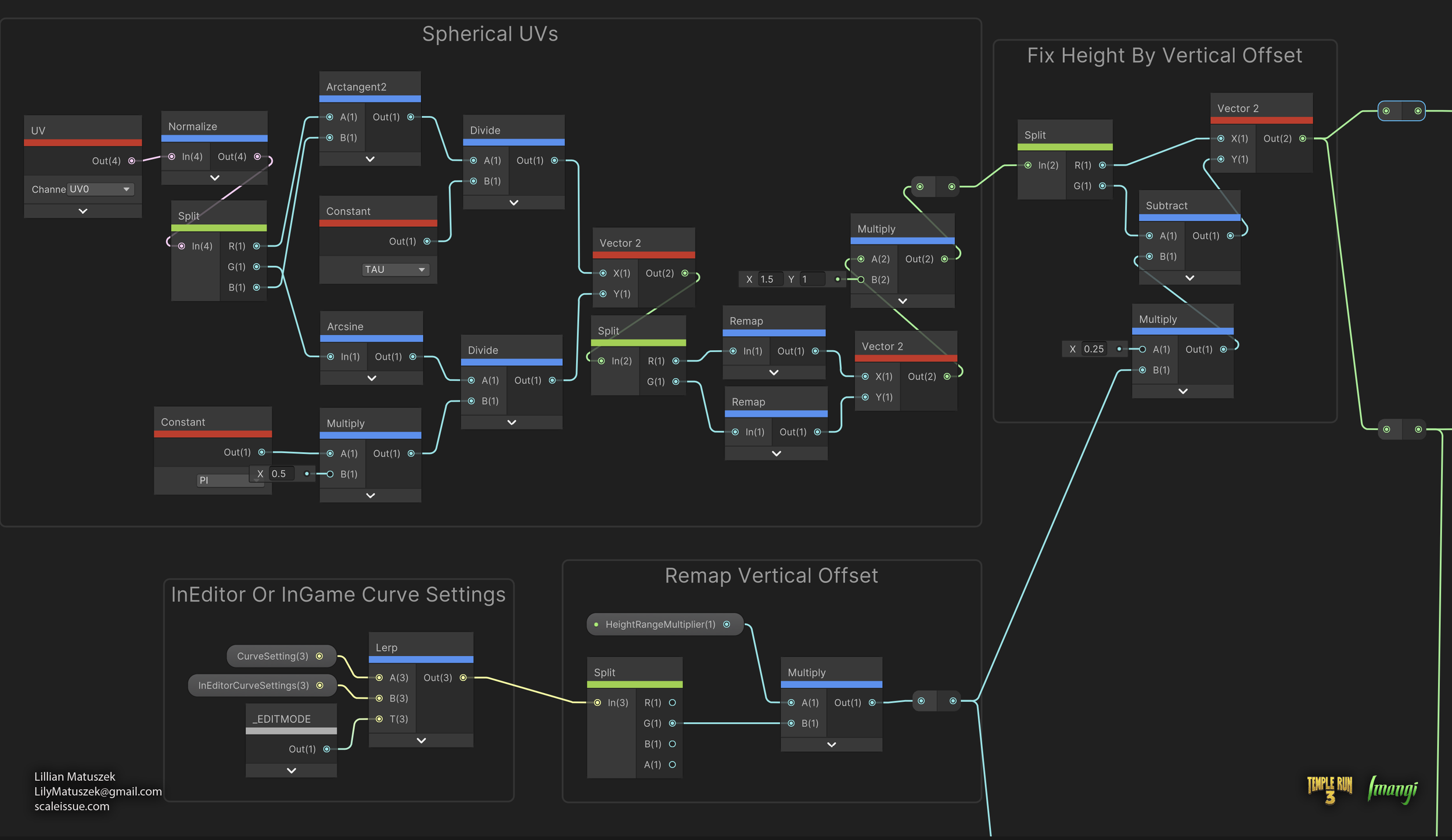The width and height of the screenshot is (1452, 840).
Task: Click the Temple Run 3 logo
Action: pyautogui.click(x=1329, y=789)
